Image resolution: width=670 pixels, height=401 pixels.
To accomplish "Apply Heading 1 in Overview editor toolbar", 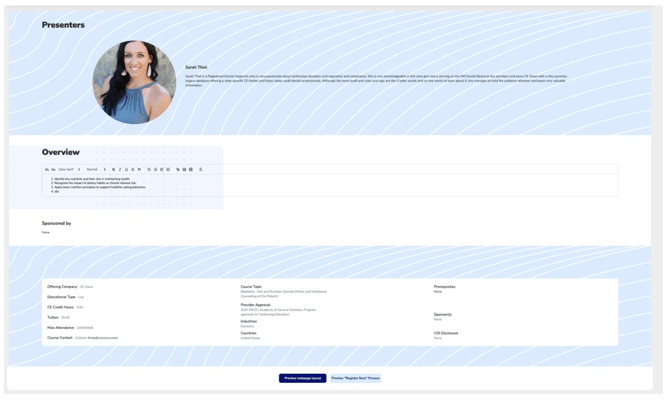I will (47, 170).
